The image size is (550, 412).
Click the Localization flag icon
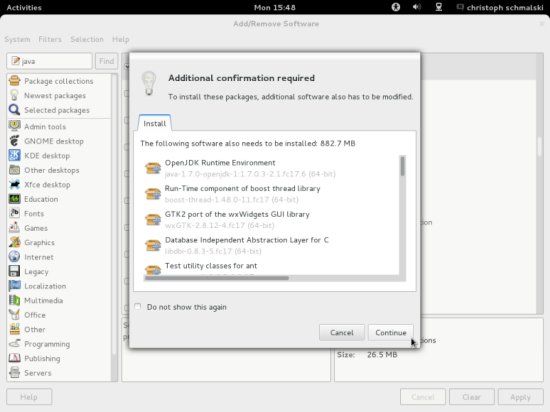click(x=14, y=286)
